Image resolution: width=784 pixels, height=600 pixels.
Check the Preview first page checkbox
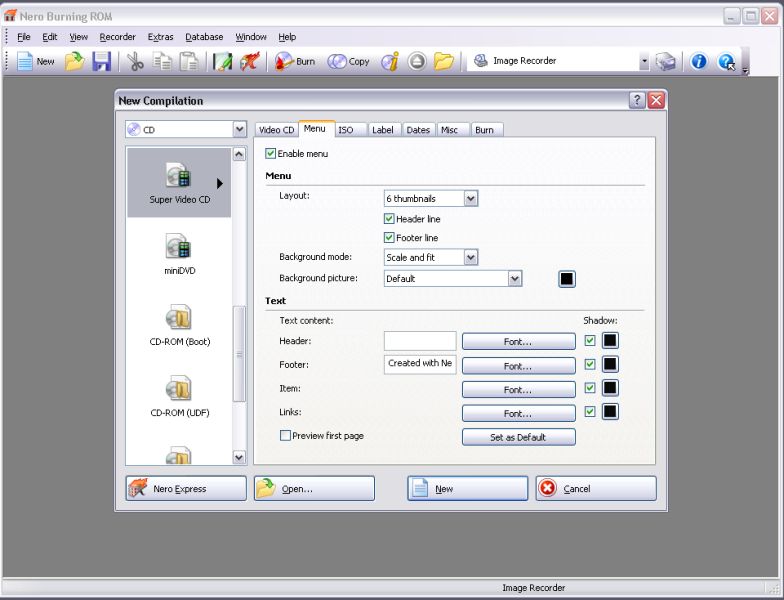[x=285, y=436]
